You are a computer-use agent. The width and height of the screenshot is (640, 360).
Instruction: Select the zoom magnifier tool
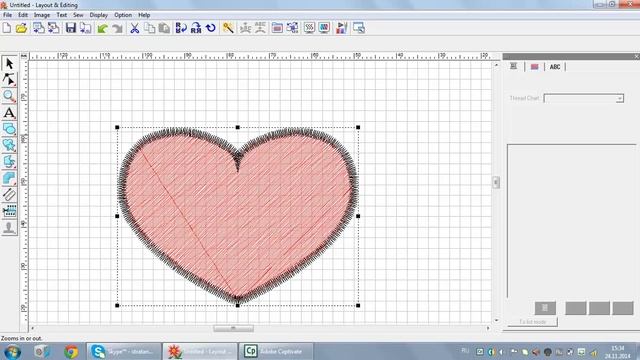[x=9, y=96]
